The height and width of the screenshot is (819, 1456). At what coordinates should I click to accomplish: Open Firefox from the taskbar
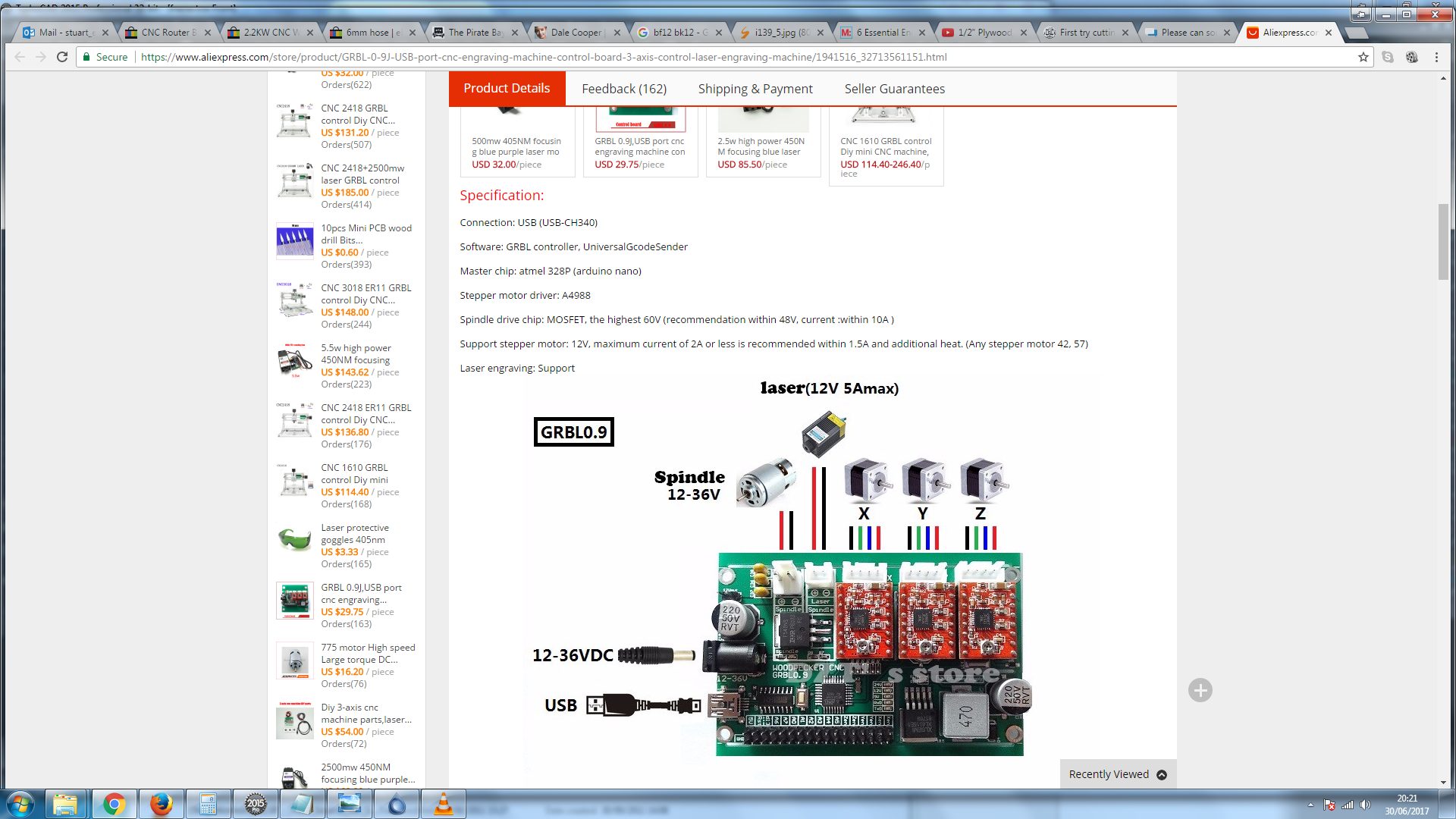point(161,804)
